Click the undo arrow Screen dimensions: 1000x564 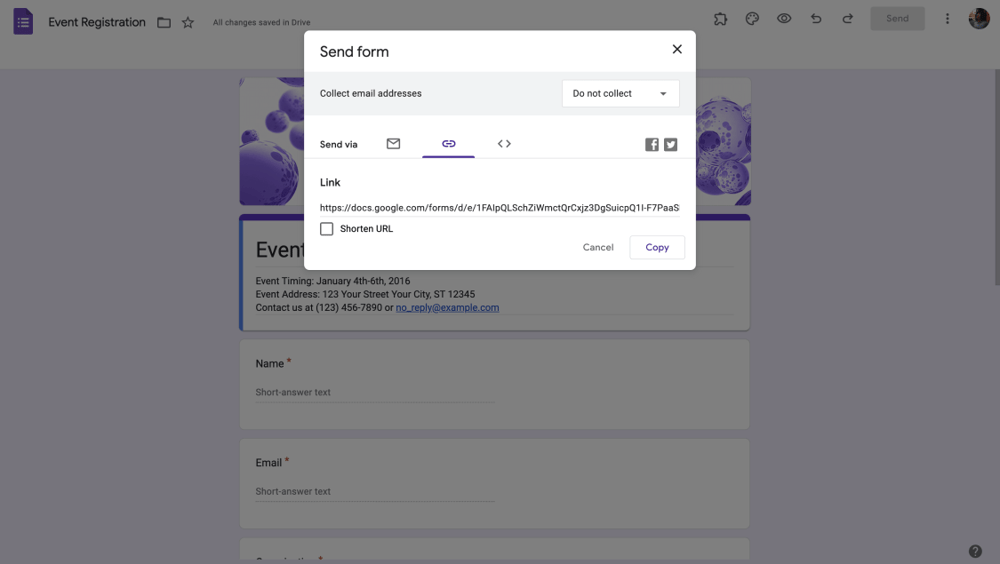tap(816, 19)
